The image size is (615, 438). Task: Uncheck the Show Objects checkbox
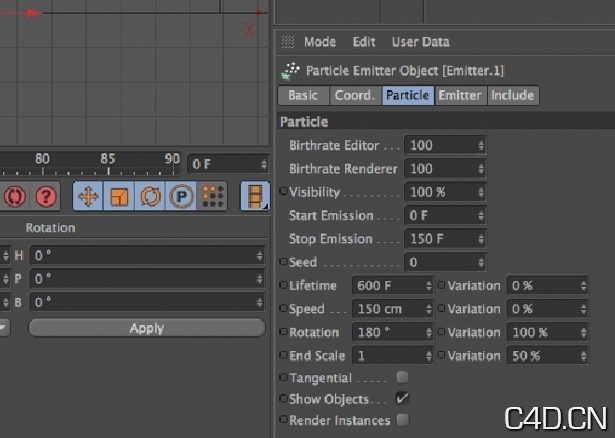[x=402, y=398]
